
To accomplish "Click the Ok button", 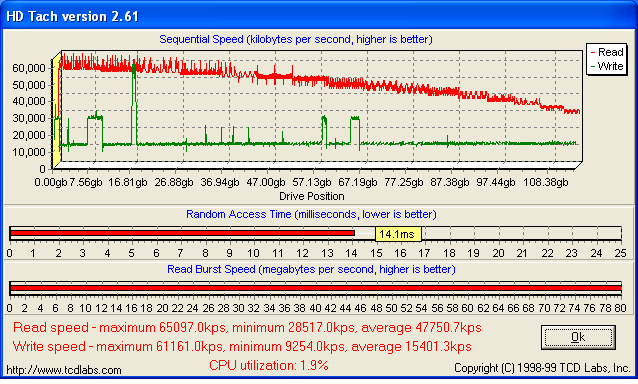I will tap(578, 337).
